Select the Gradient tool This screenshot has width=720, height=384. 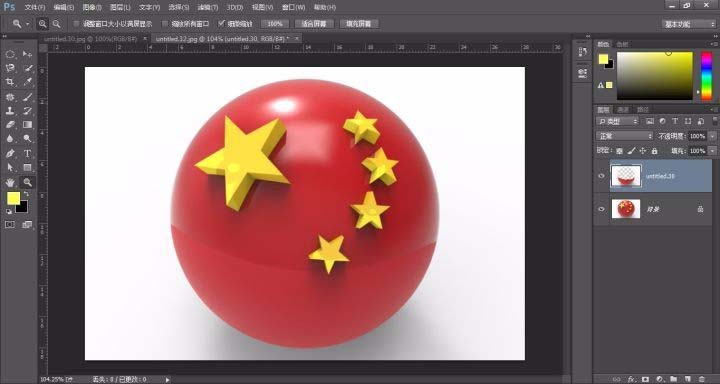pos(28,124)
